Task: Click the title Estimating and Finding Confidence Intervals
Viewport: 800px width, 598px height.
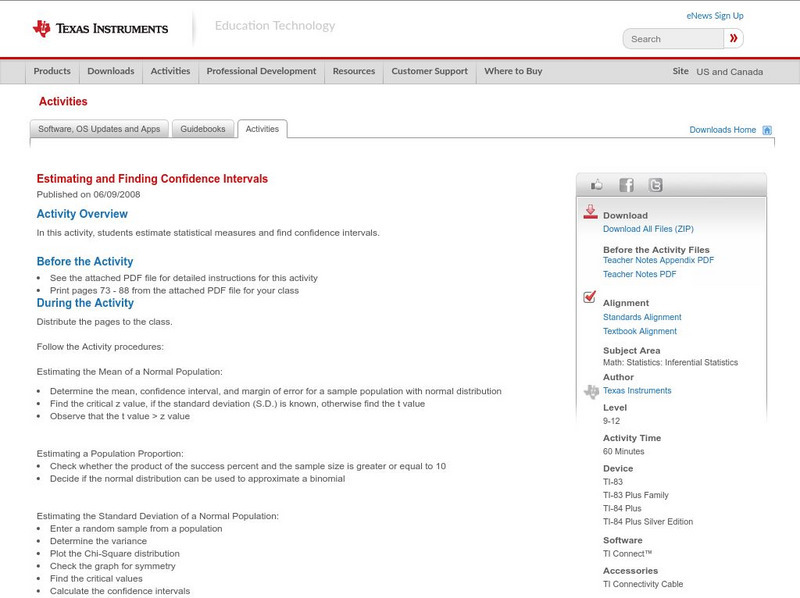Action: [152, 179]
